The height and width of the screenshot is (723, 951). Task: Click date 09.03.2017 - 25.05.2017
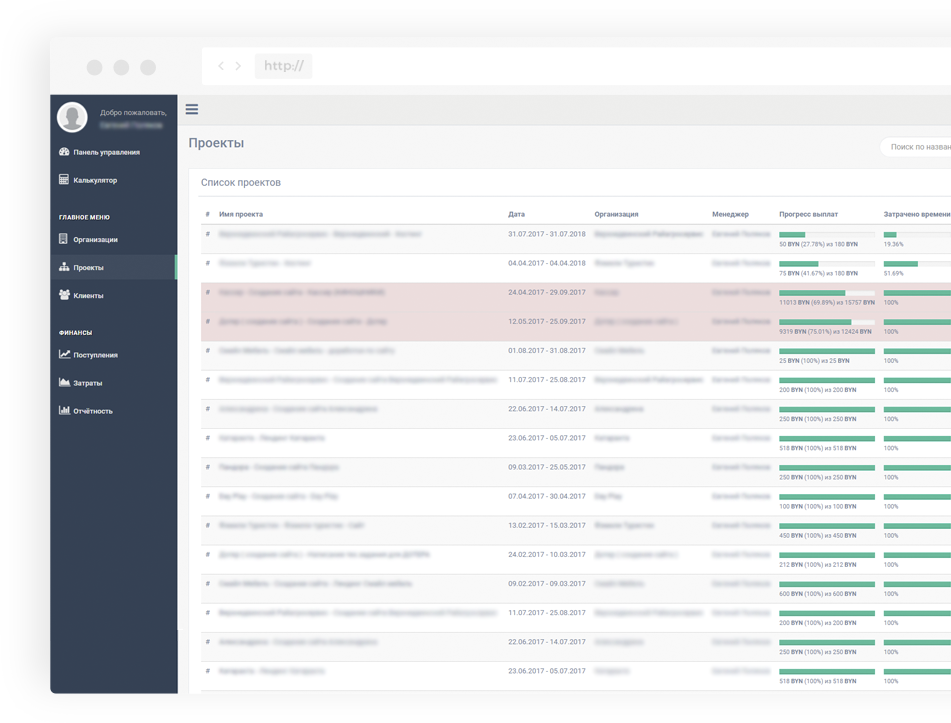pos(547,467)
